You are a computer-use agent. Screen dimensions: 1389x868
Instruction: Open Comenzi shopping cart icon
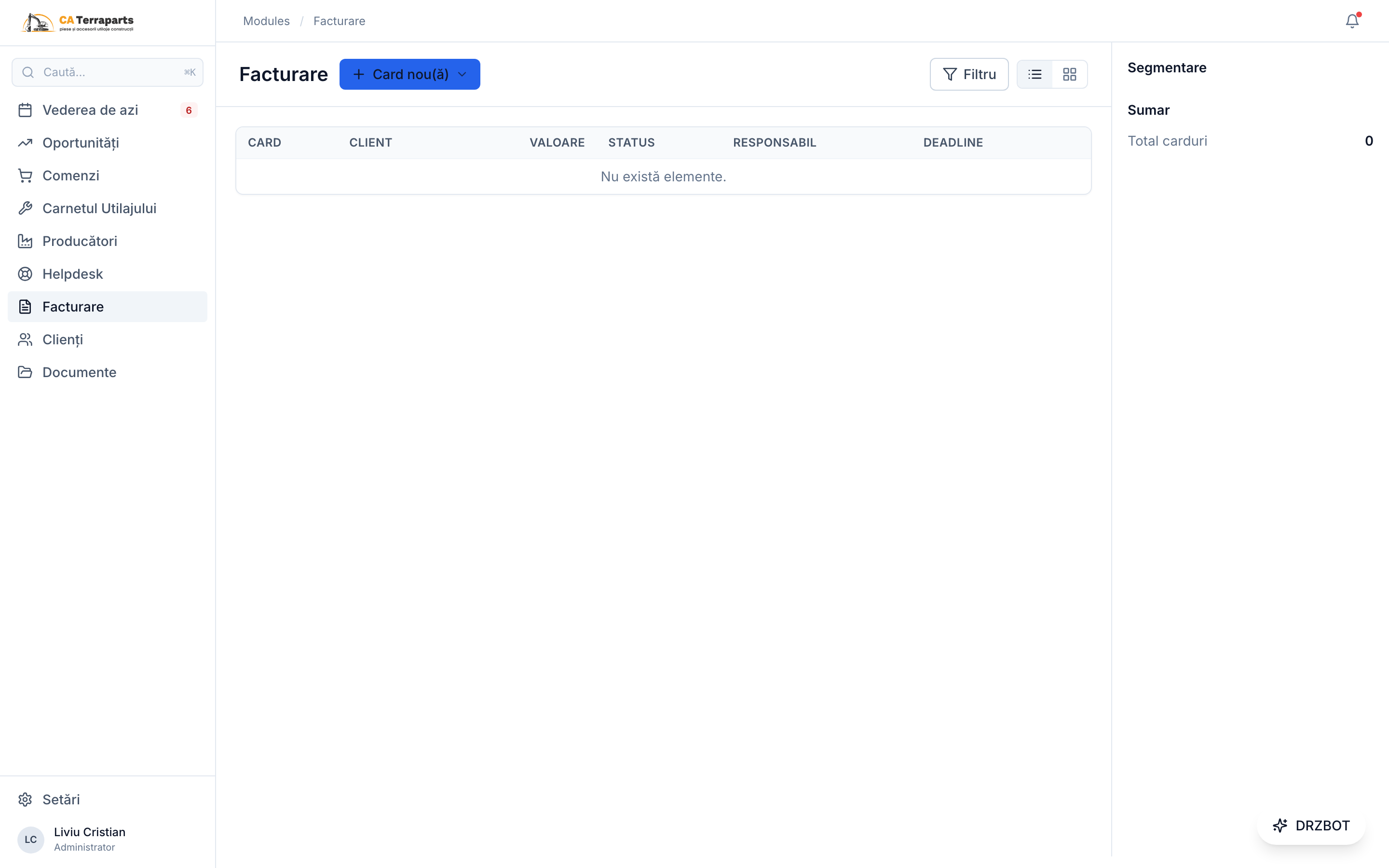tap(25, 176)
